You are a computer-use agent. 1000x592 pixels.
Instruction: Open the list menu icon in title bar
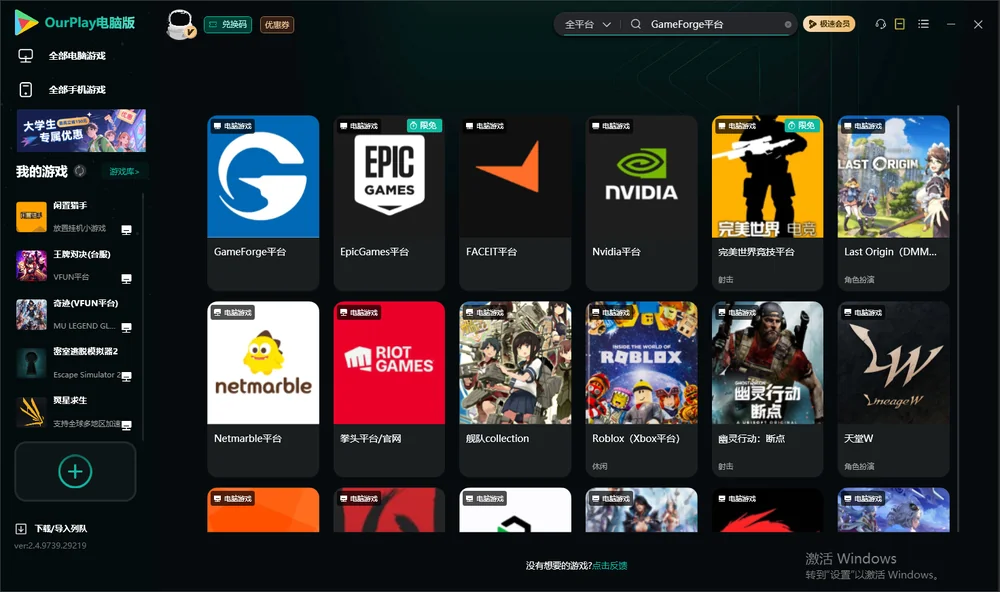[x=923, y=24]
